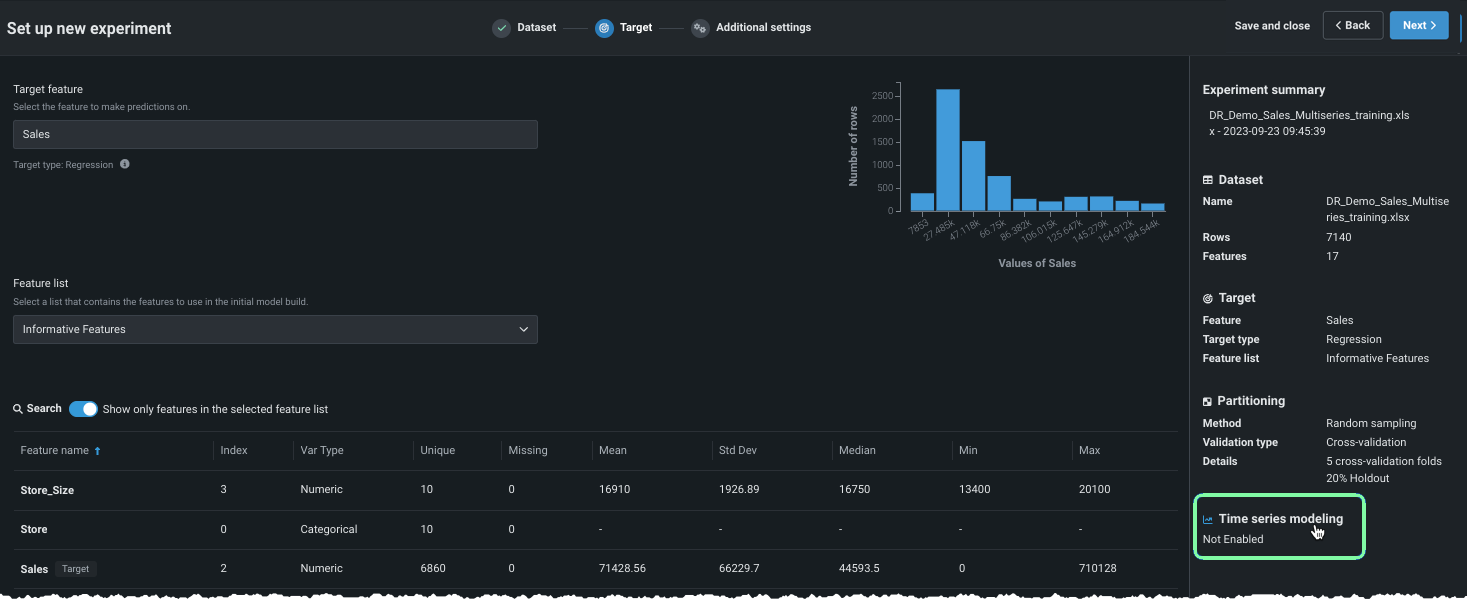
Task: Click the Partitioning section icon
Action: click(x=1208, y=401)
